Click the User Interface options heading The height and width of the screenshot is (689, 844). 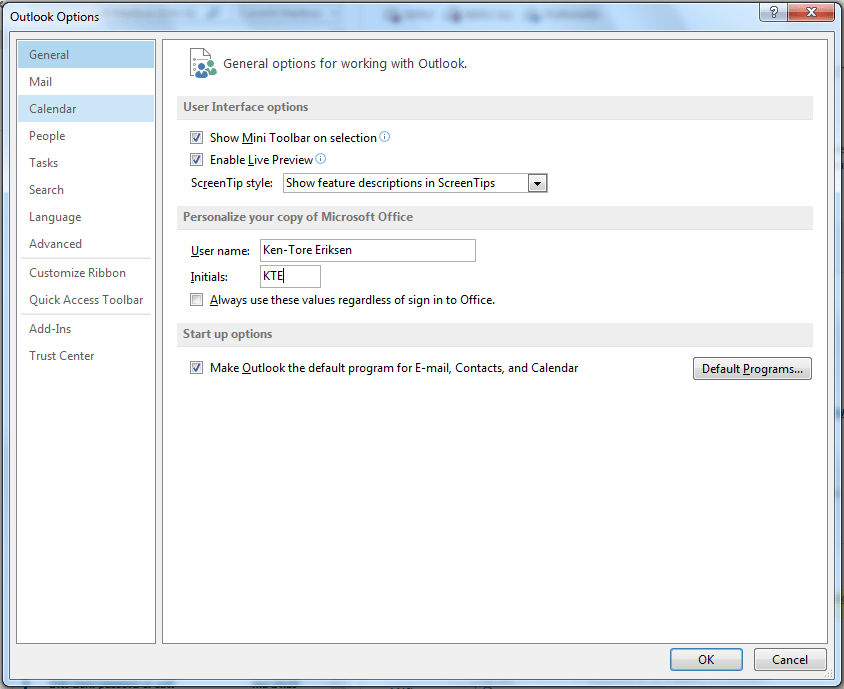click(x=245, y=107)
